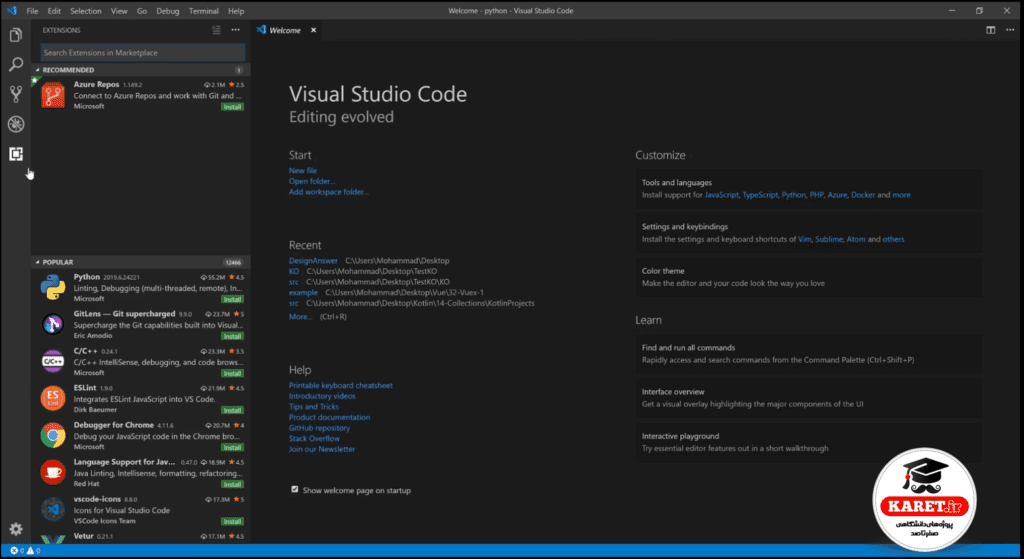Focus the Search Extensions in Marketplace field
Viewport: 1024px width, 559px height.
click(x=142, y=52)
